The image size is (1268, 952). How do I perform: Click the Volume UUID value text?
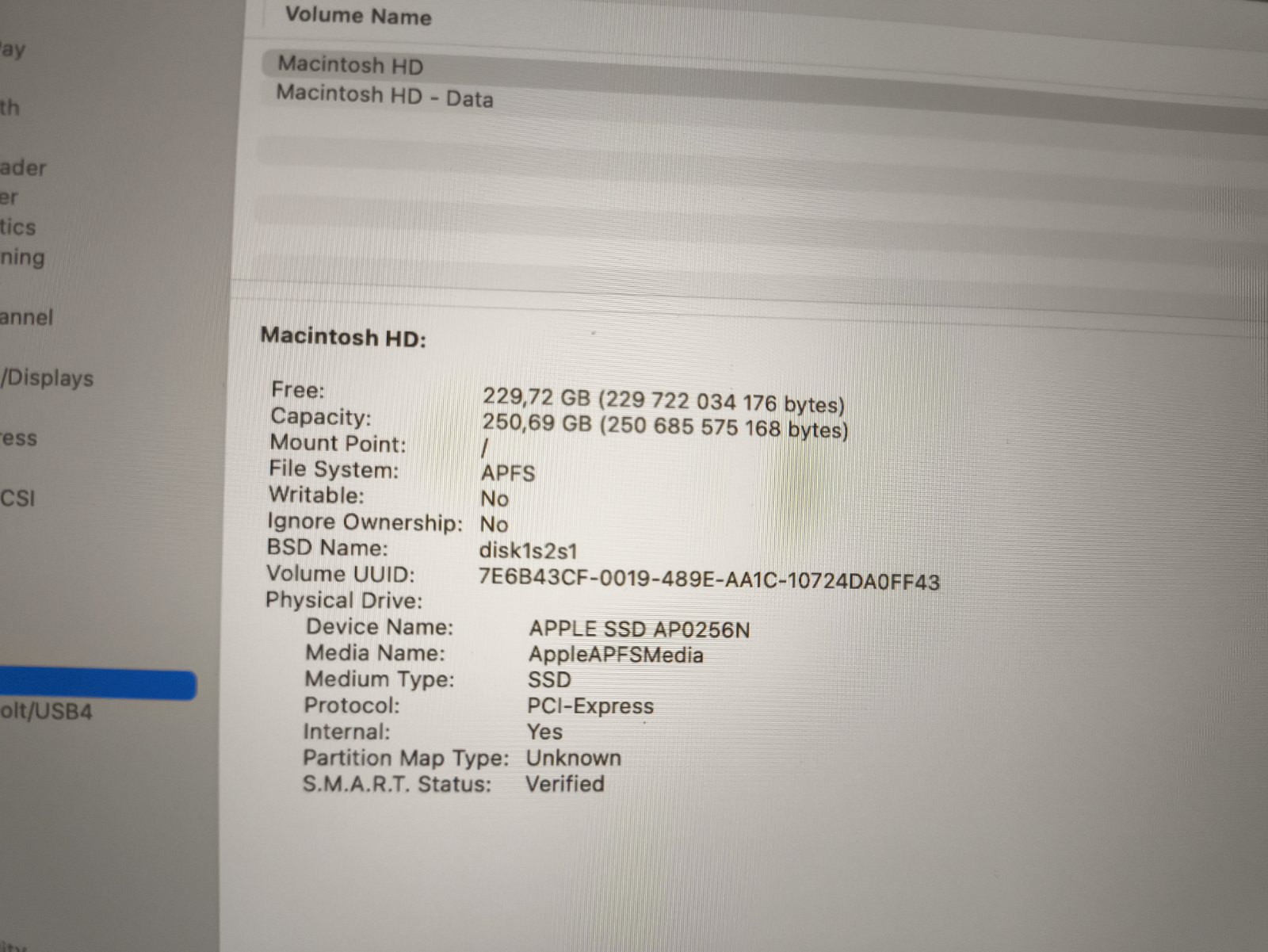708,579
